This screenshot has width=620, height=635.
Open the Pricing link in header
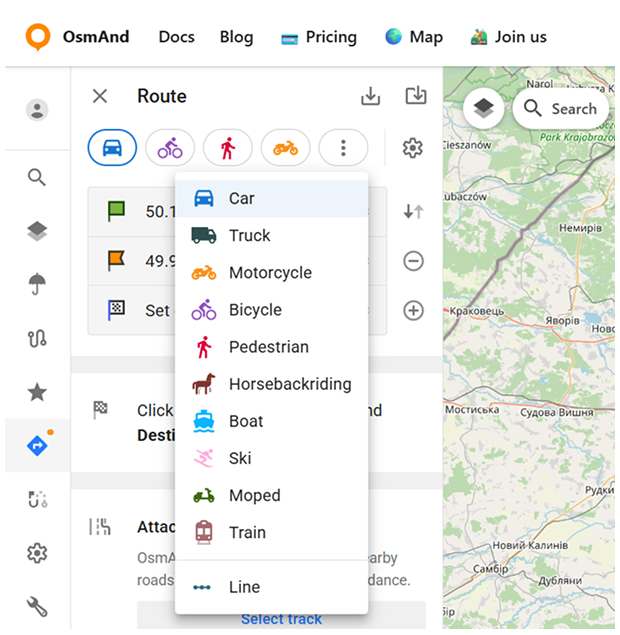319,37
